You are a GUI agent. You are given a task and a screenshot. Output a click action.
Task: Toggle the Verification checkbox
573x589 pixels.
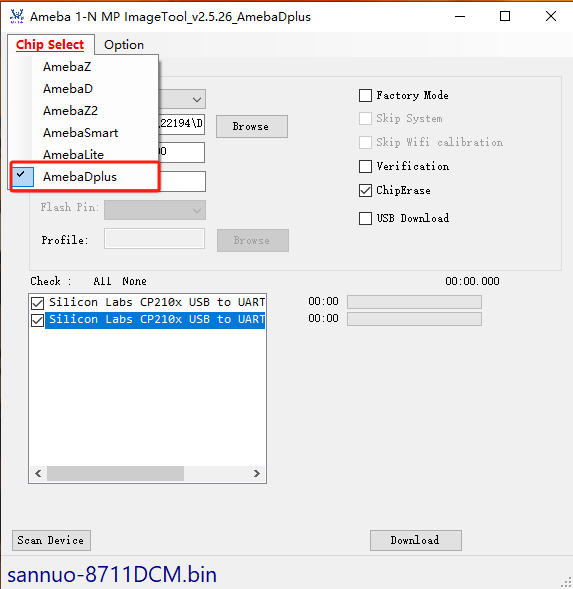click(x=365, y=166)
